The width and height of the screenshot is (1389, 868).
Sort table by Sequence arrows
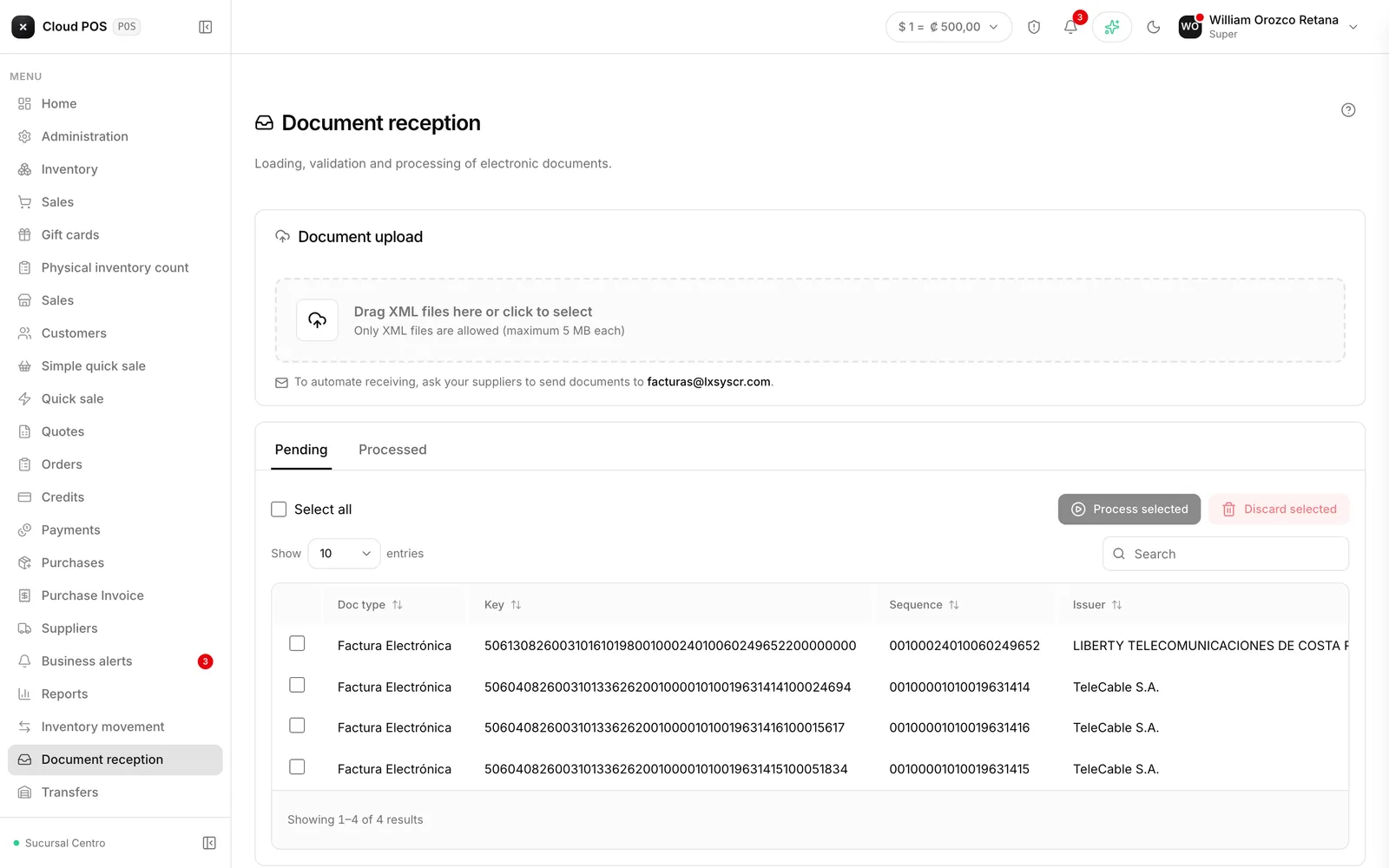tap(954, 605)
